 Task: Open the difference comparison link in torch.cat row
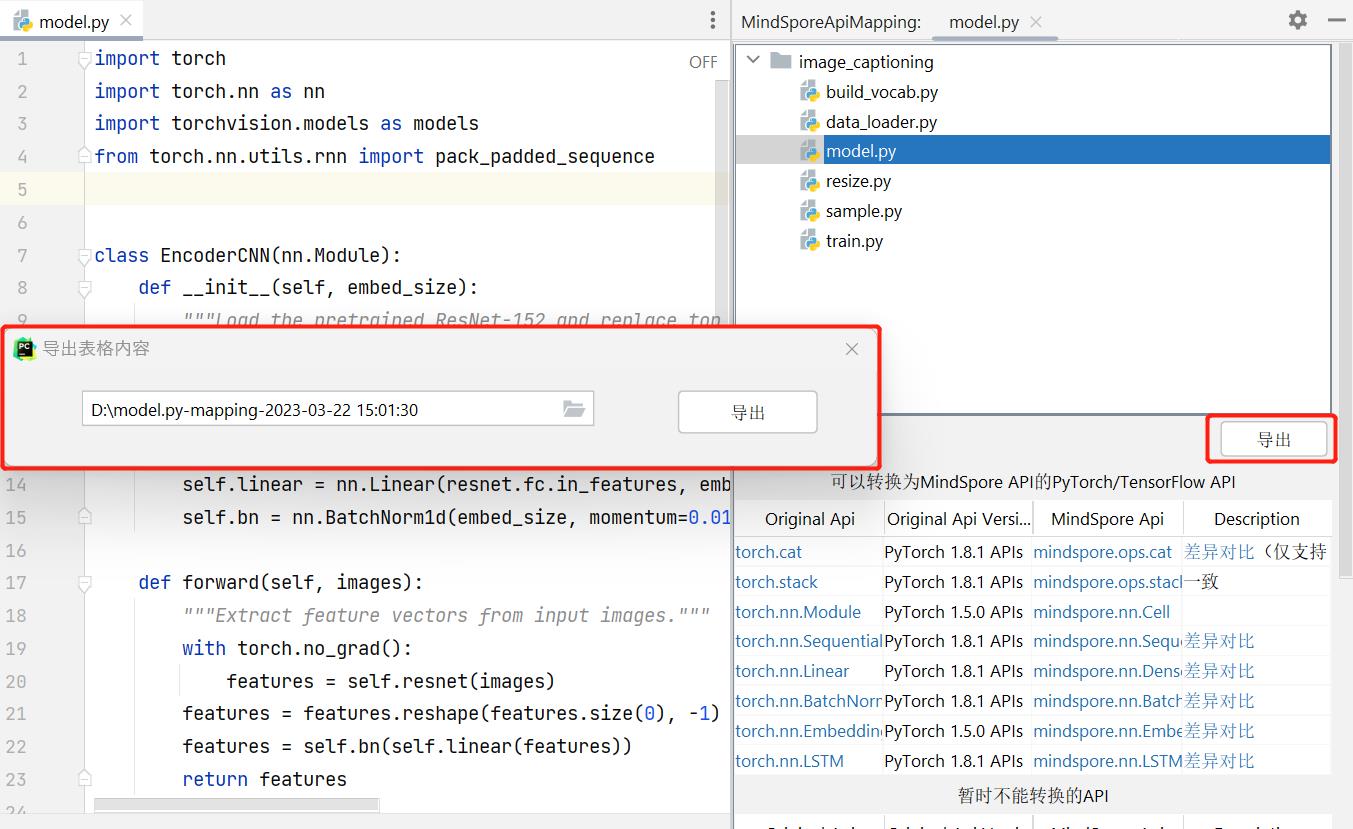coord(1219,552)
